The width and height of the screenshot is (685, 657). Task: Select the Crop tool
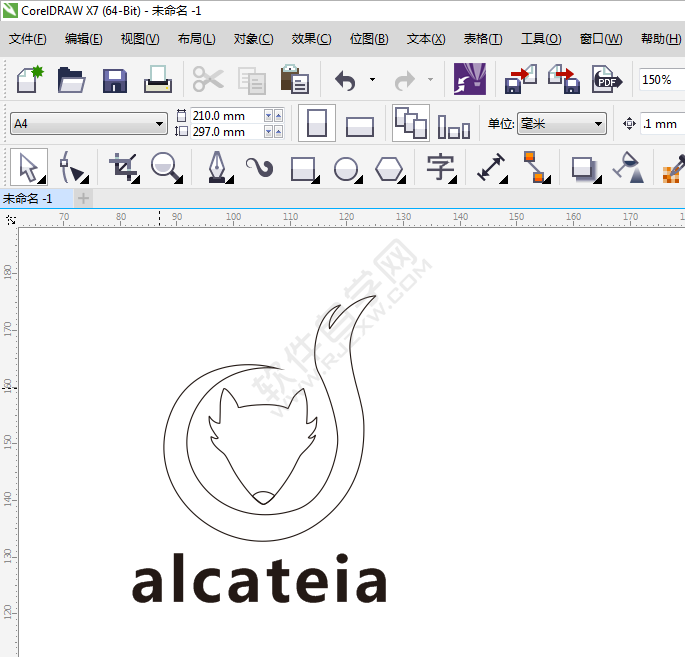[x=124, y=167]
